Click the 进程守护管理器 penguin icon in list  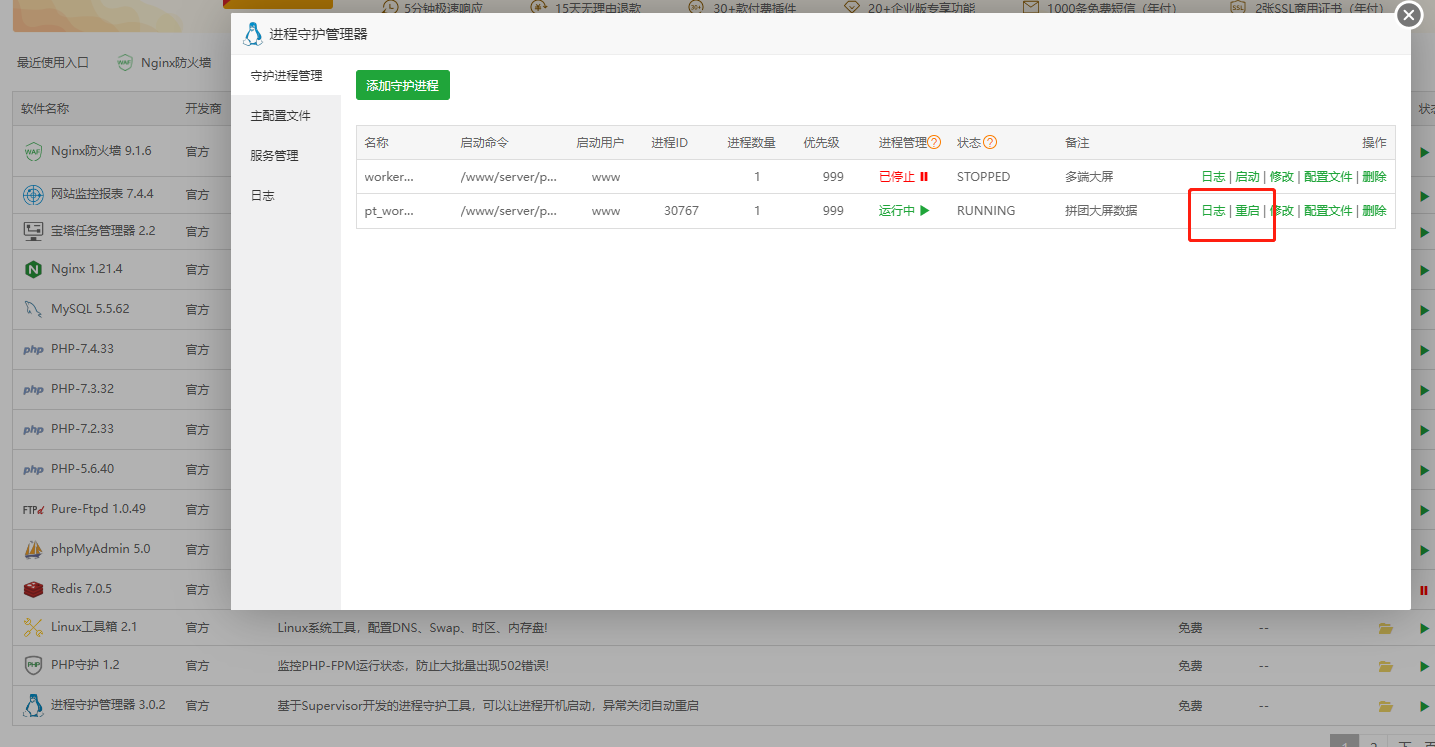[x=33, y=705]
